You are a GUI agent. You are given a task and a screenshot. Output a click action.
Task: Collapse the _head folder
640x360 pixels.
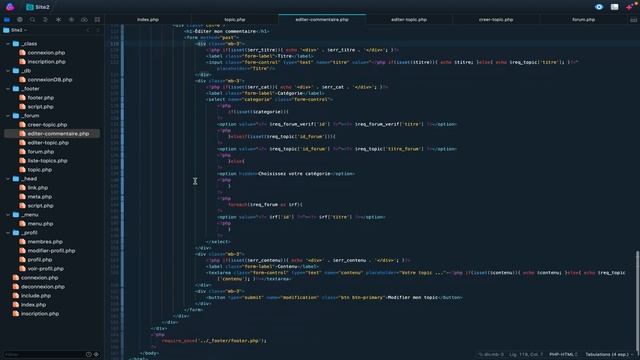[x=8, y=179]
